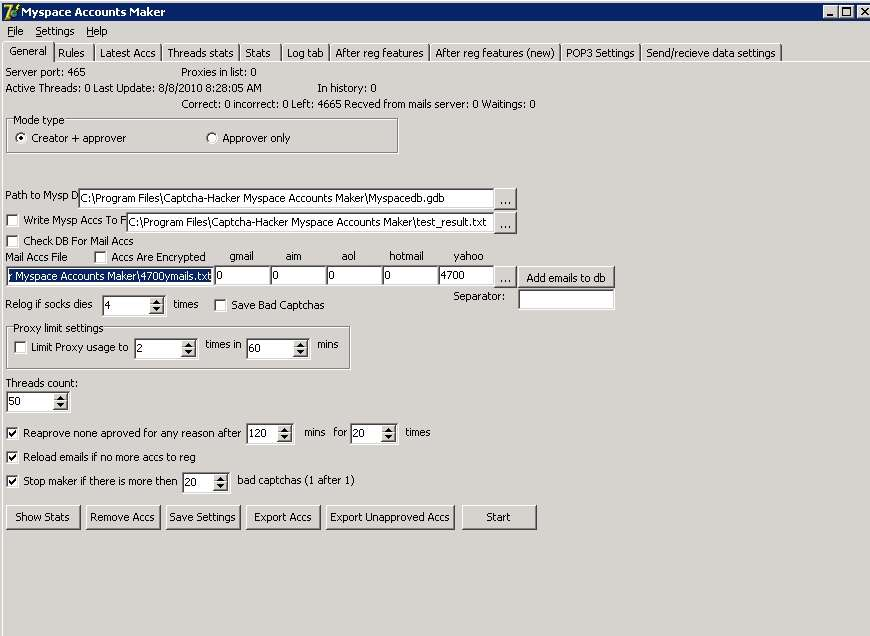Increase the proxy limit minutes value

300,344
